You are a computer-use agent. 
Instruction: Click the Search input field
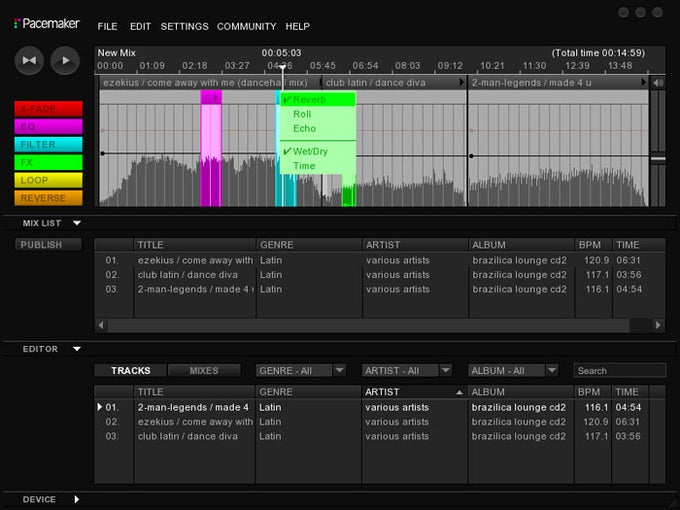pyautogui.click(x=620, y=370)
